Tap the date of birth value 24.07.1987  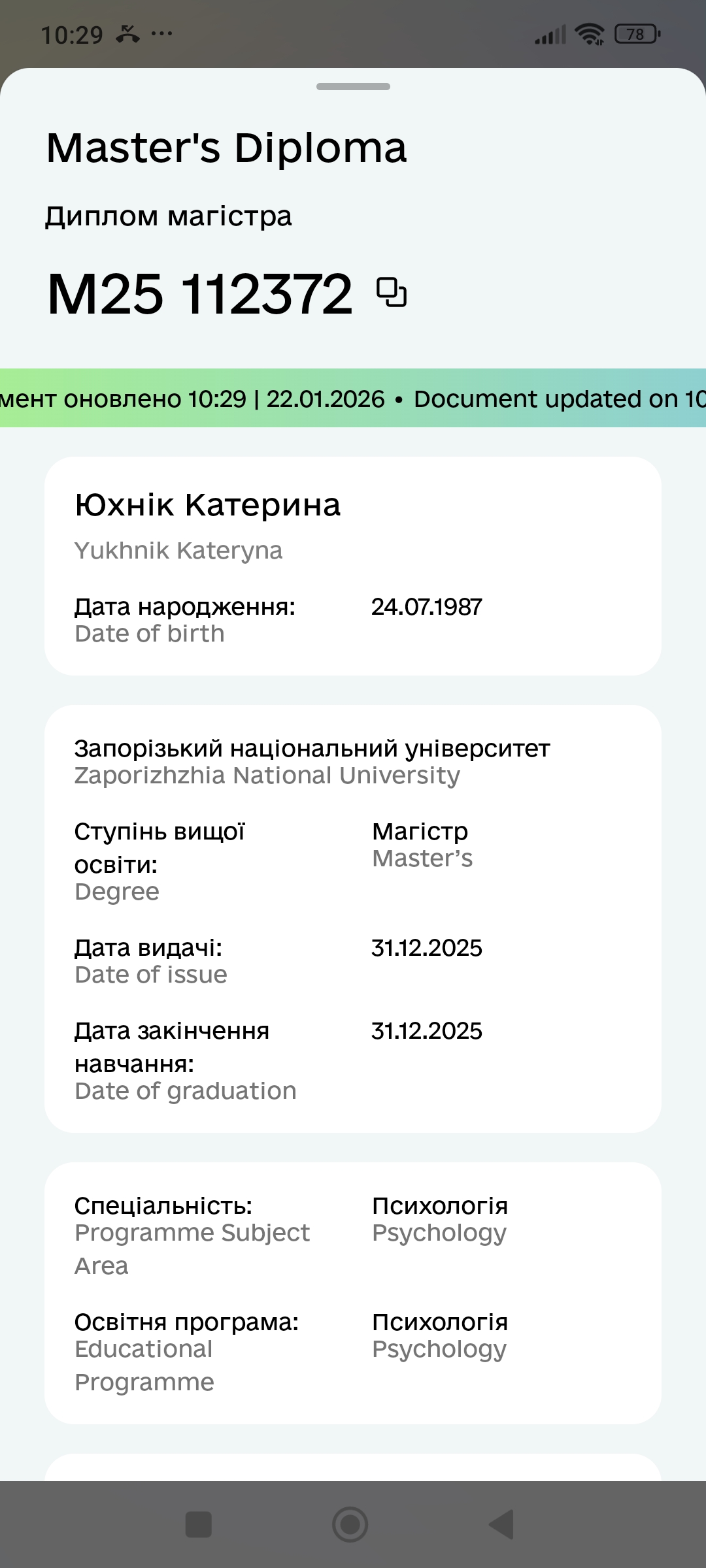coord(426,607)
